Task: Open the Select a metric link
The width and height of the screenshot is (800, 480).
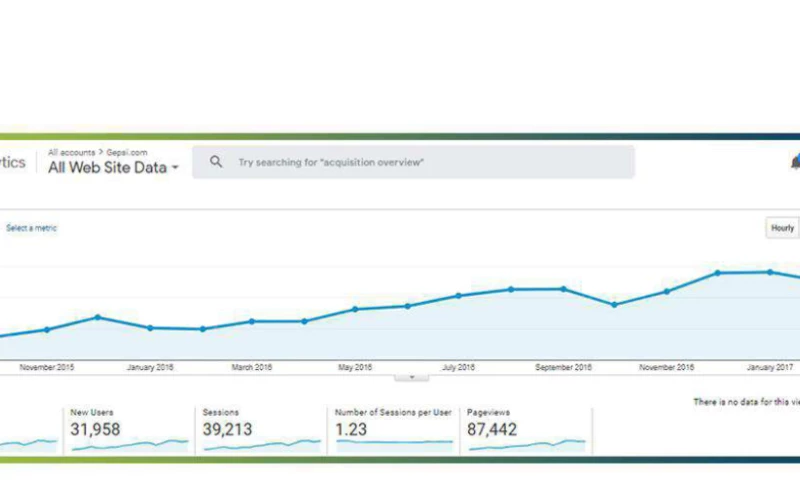Action: click(31, 228)
